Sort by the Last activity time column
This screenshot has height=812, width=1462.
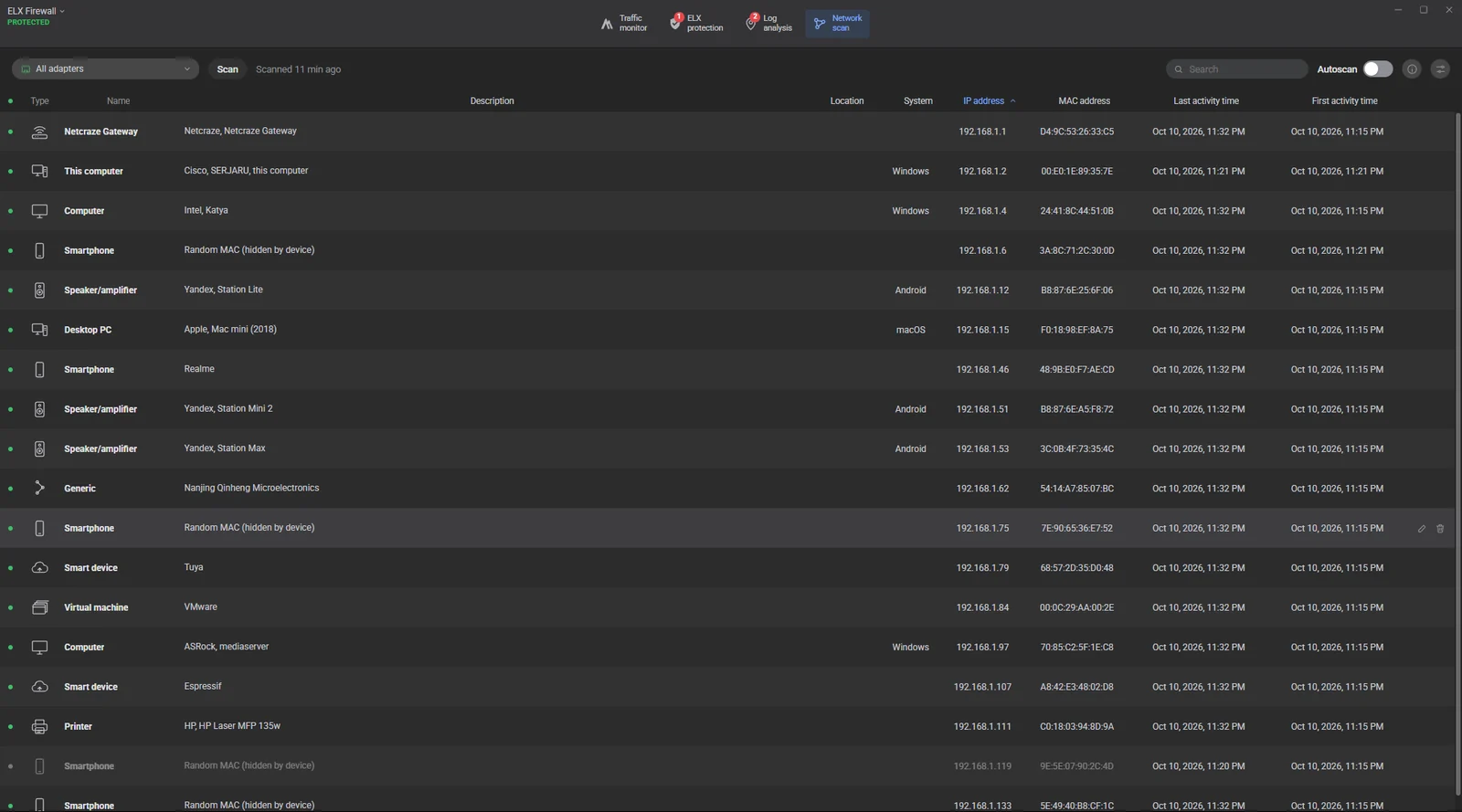[1206, 101]
